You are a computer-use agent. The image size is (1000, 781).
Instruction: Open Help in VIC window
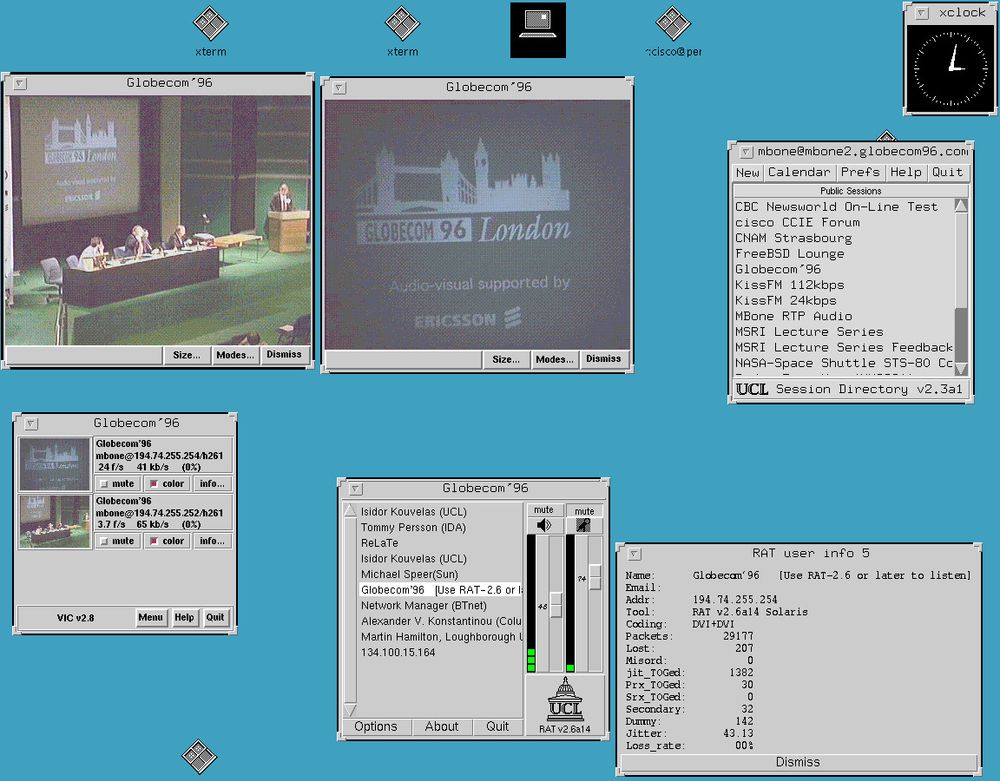[184, 617]
